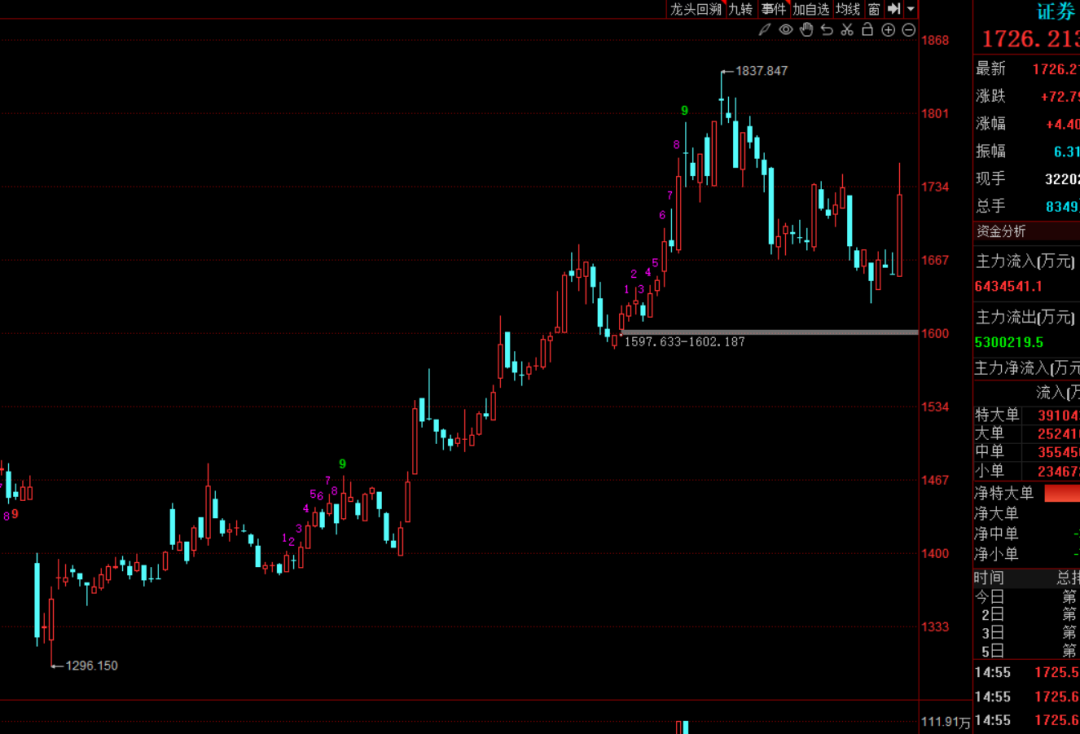Click the red 净特大单 net flow bar
Viewport: 1080px width, 734px height.
click(x=1061, y=493)
